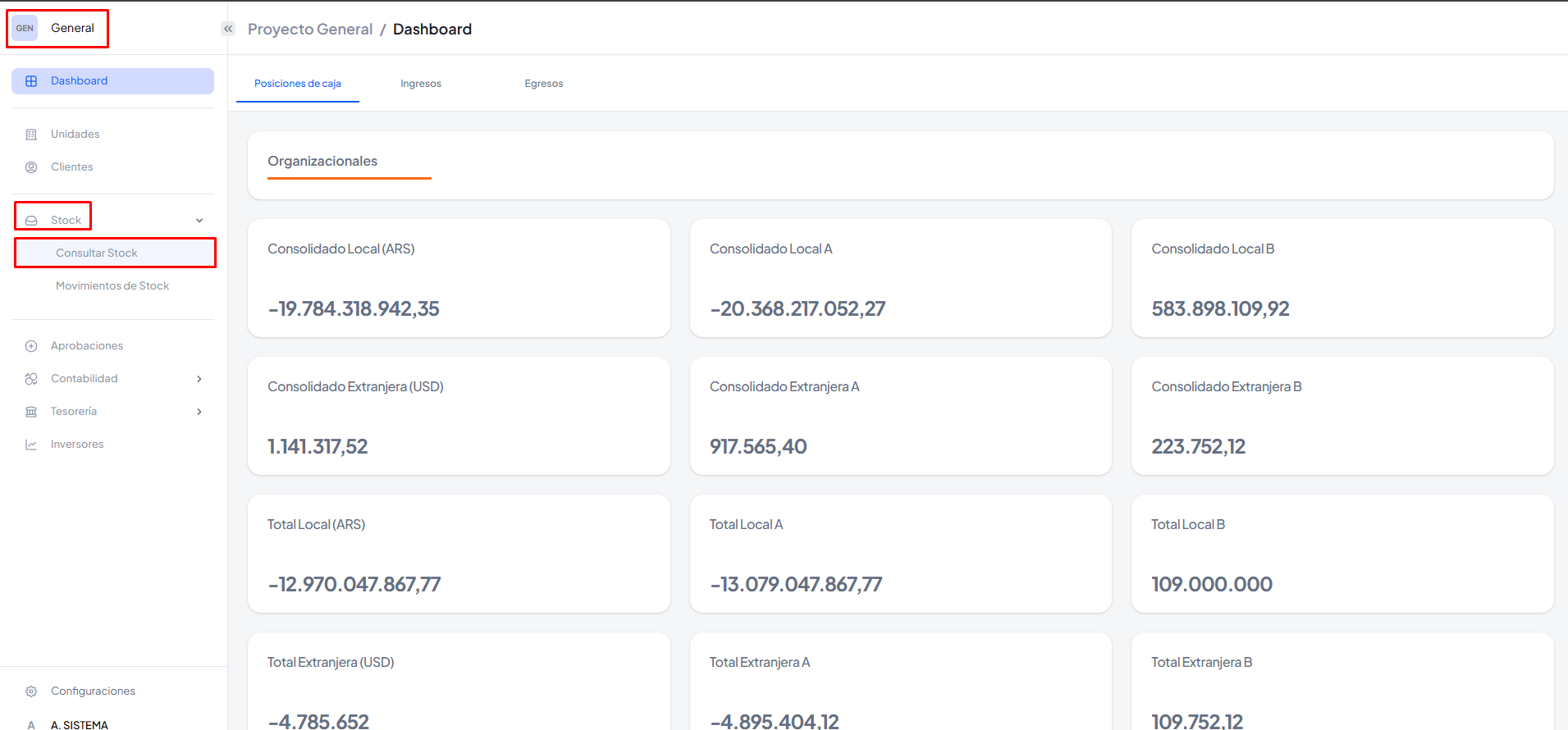The image size is (1568, 730).
Task: Open Contabilidad in the sidebar
Action: (x=112, y=379)
